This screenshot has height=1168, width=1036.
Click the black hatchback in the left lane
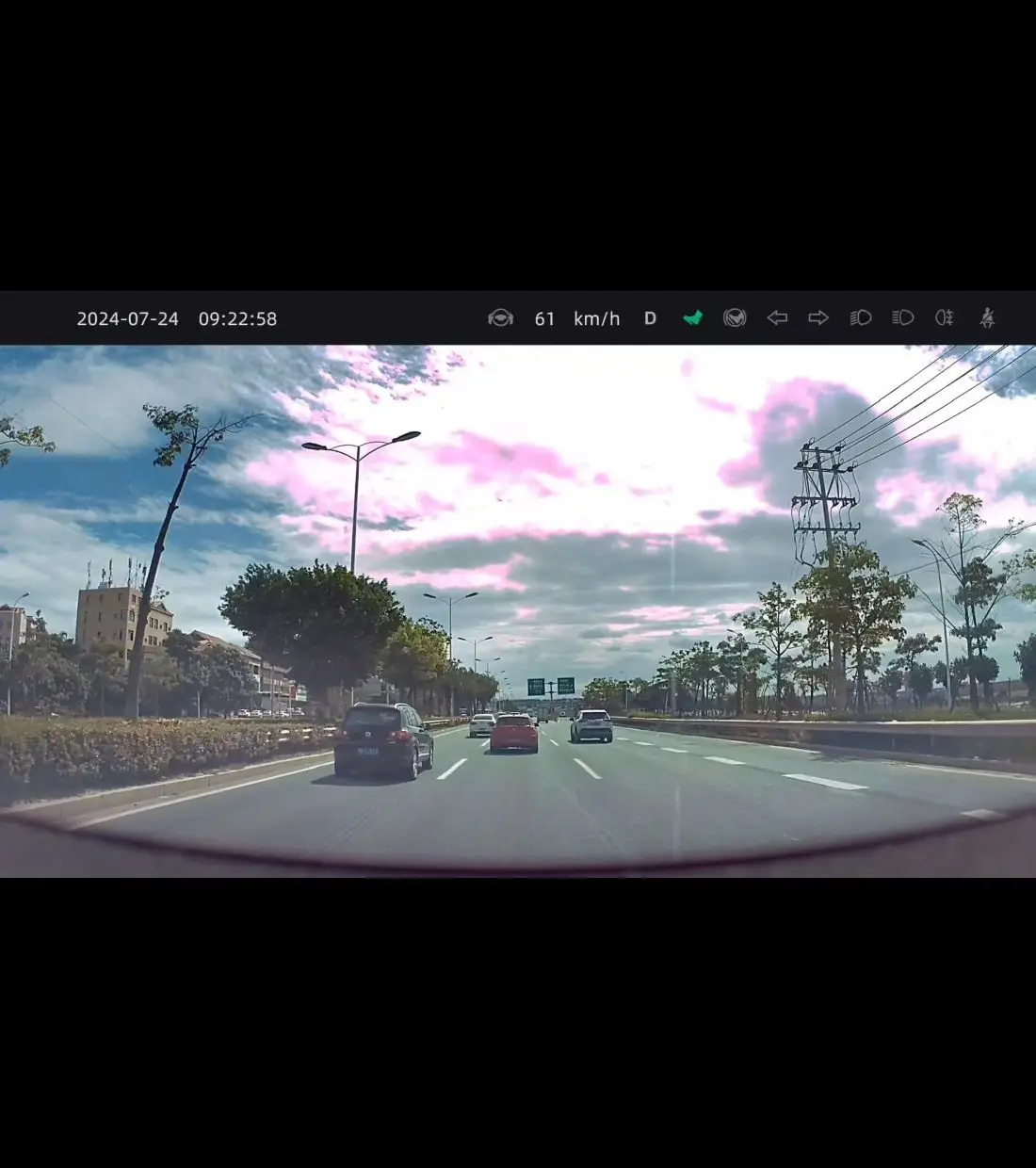point(383,740)
